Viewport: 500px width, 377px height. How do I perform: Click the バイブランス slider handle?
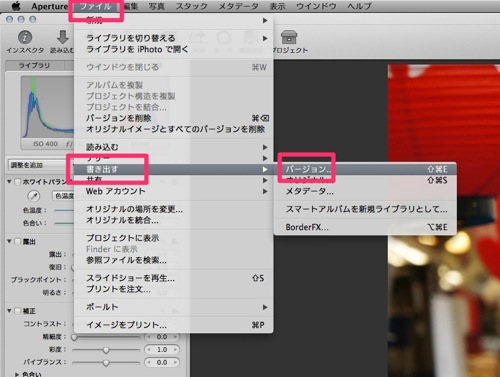tap(106, 363)
